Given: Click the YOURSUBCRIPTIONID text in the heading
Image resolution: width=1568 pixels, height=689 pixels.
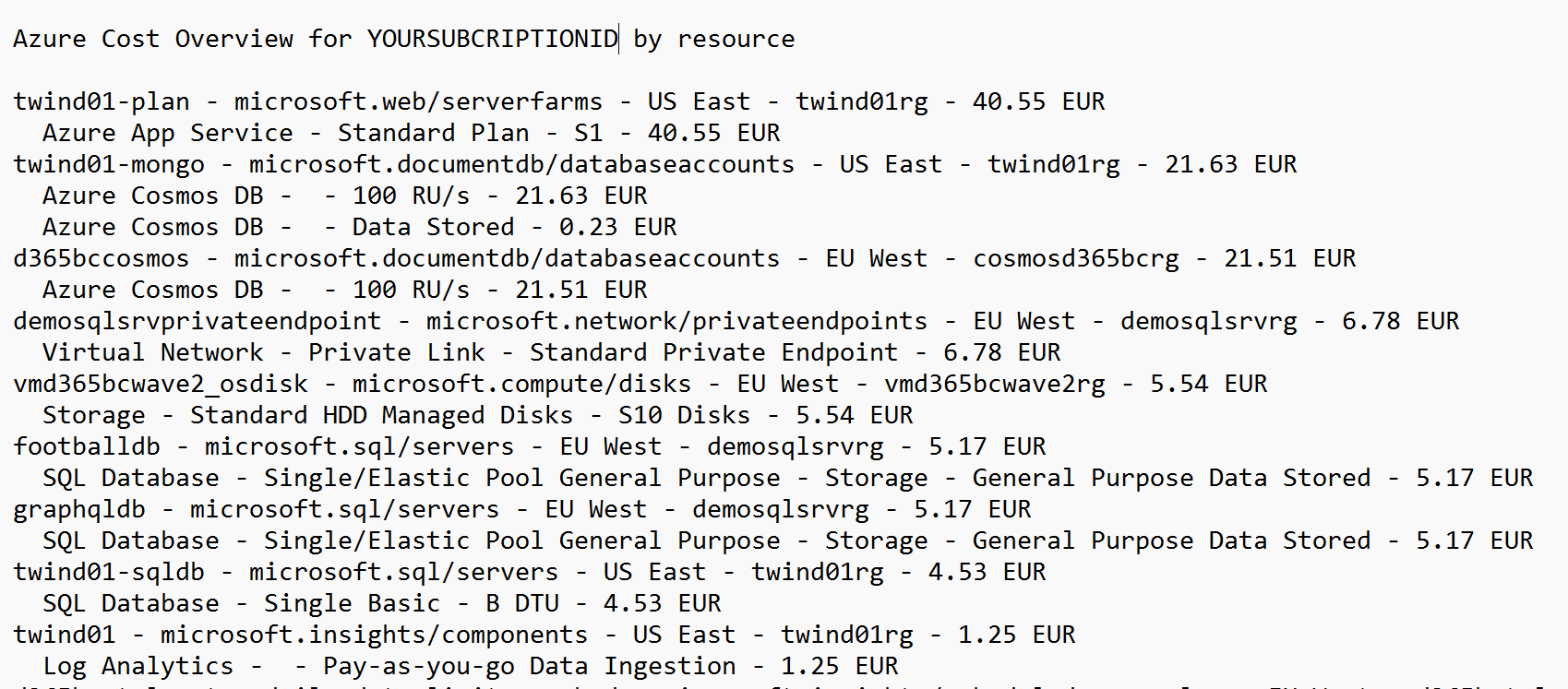Looking at the screenshot, I should point(492,39).
